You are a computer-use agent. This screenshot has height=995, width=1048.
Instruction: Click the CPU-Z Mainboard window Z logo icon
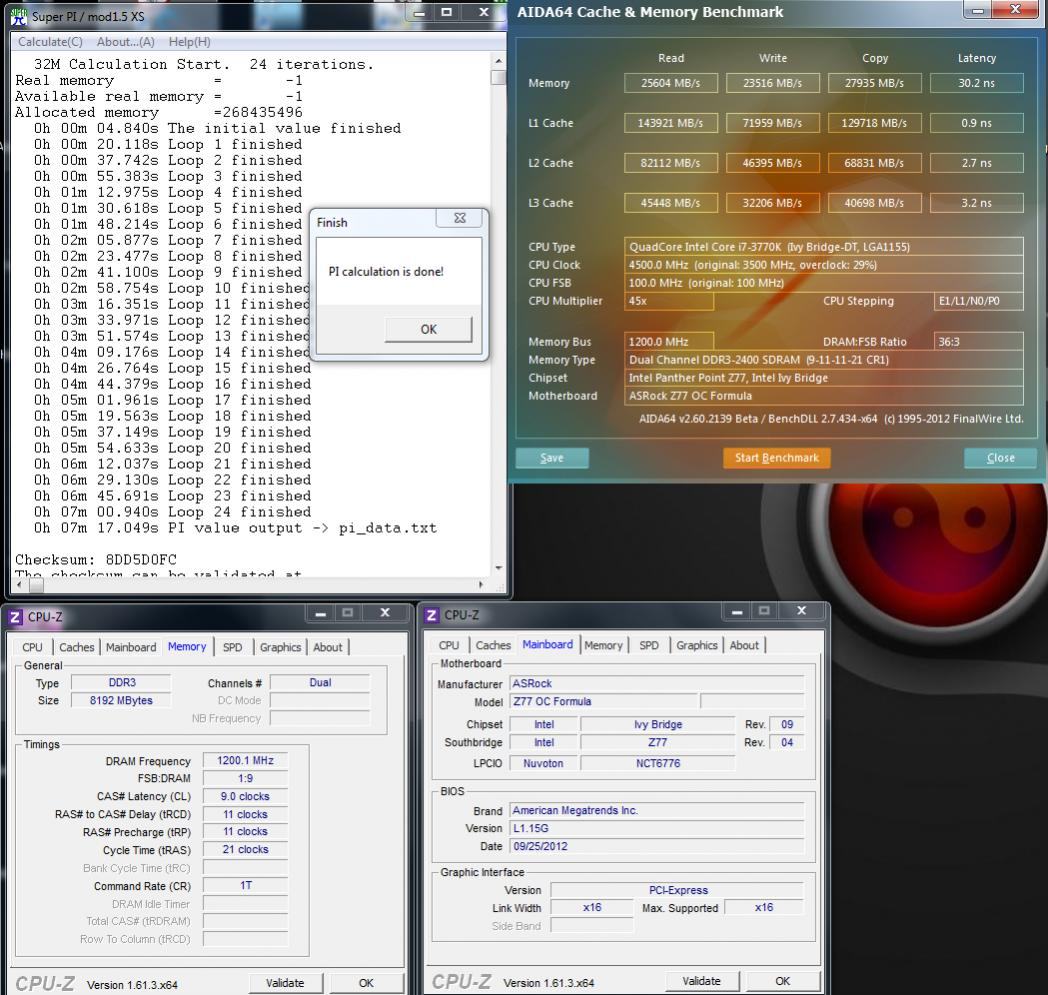point(432,615)
